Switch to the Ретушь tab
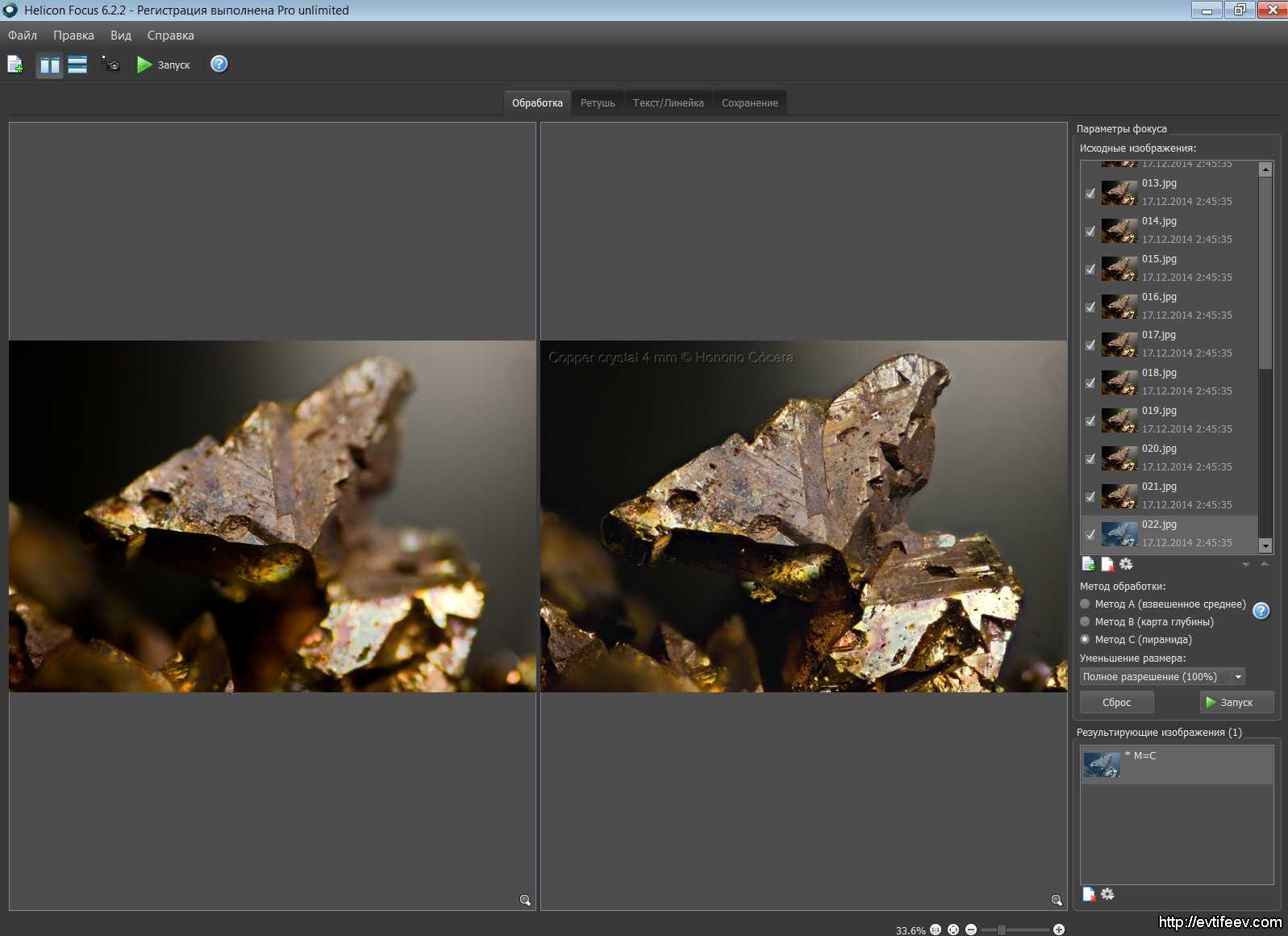Viewport: 1288px width, 936px height. coord(598,102)
